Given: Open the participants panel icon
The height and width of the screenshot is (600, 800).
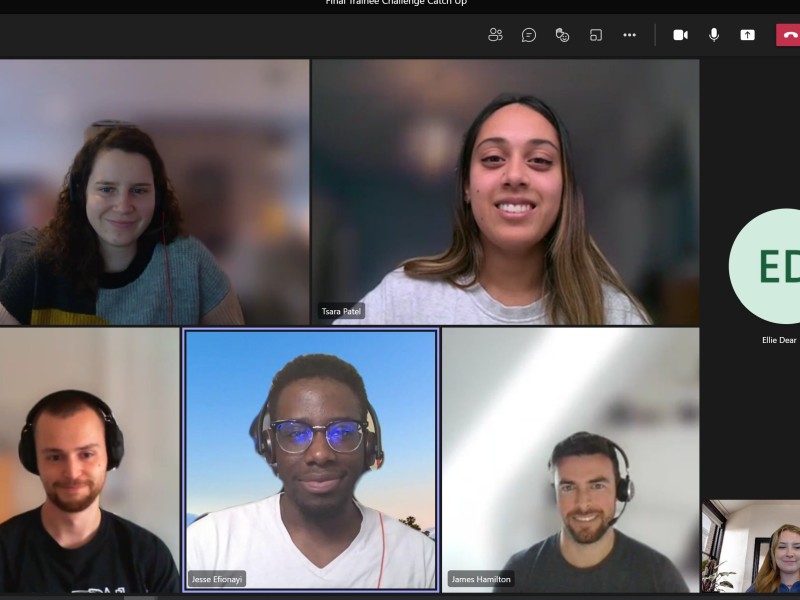Looking at the screenshot, I should pyautogui.click(x=495, y=35).
